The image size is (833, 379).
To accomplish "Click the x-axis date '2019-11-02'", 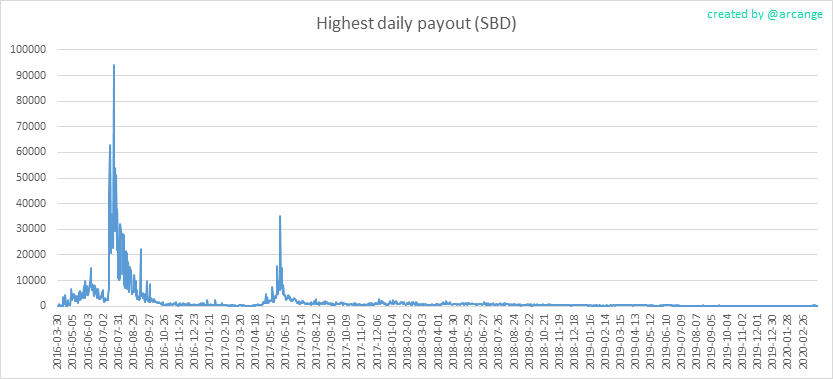I will [x=743, y=341].
